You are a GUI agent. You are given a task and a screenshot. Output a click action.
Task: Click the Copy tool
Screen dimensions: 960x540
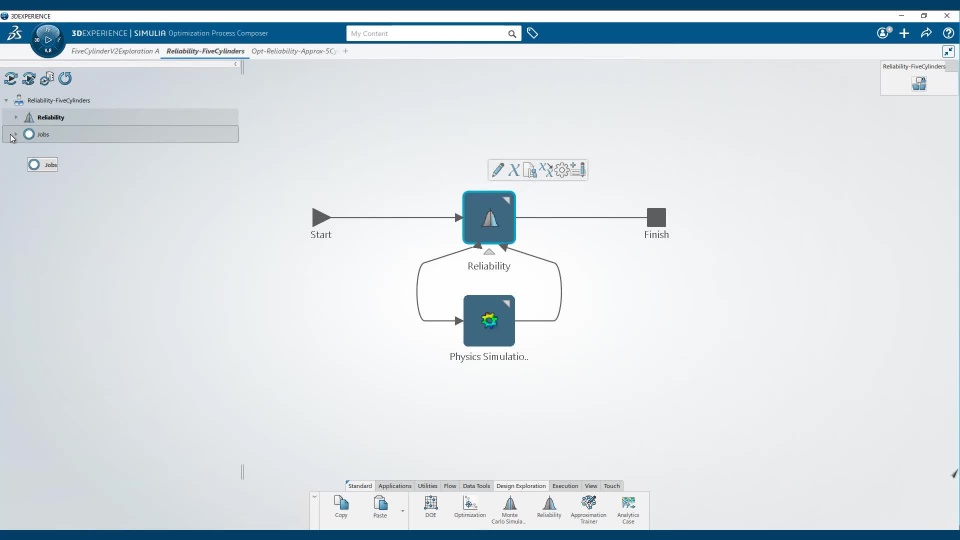tap(341, 507)
